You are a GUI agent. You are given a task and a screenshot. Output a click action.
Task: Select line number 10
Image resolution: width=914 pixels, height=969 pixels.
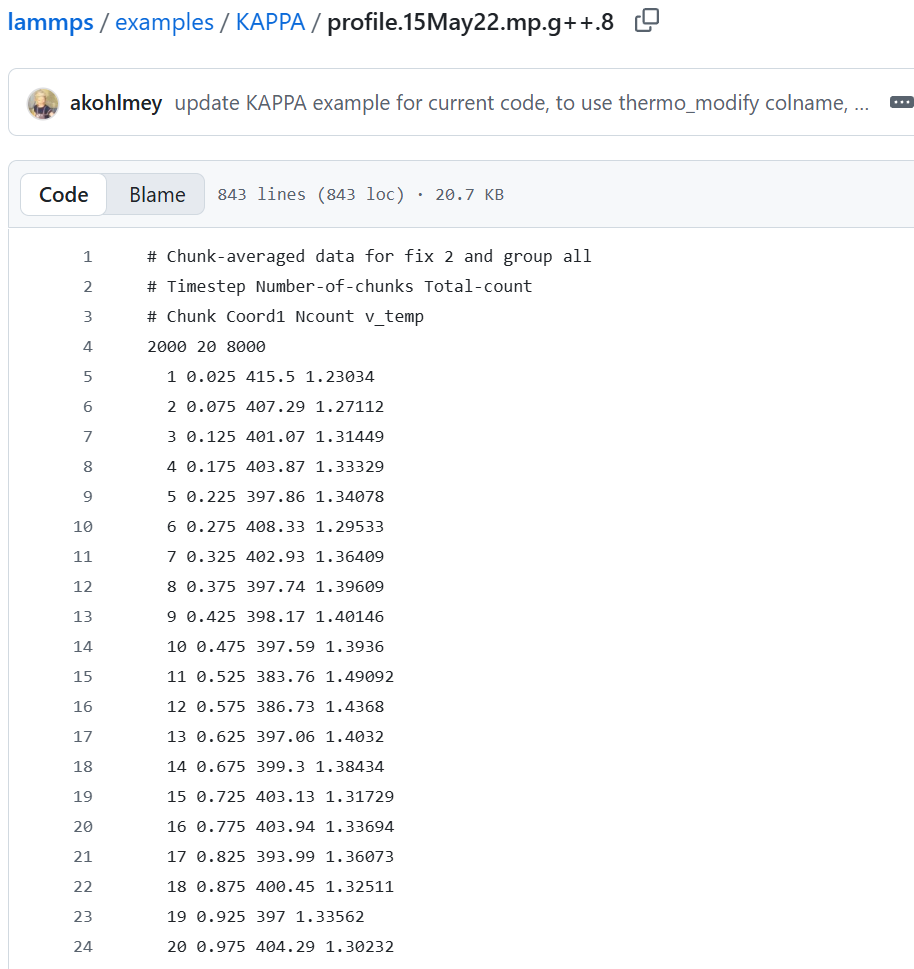click(83, 527)
